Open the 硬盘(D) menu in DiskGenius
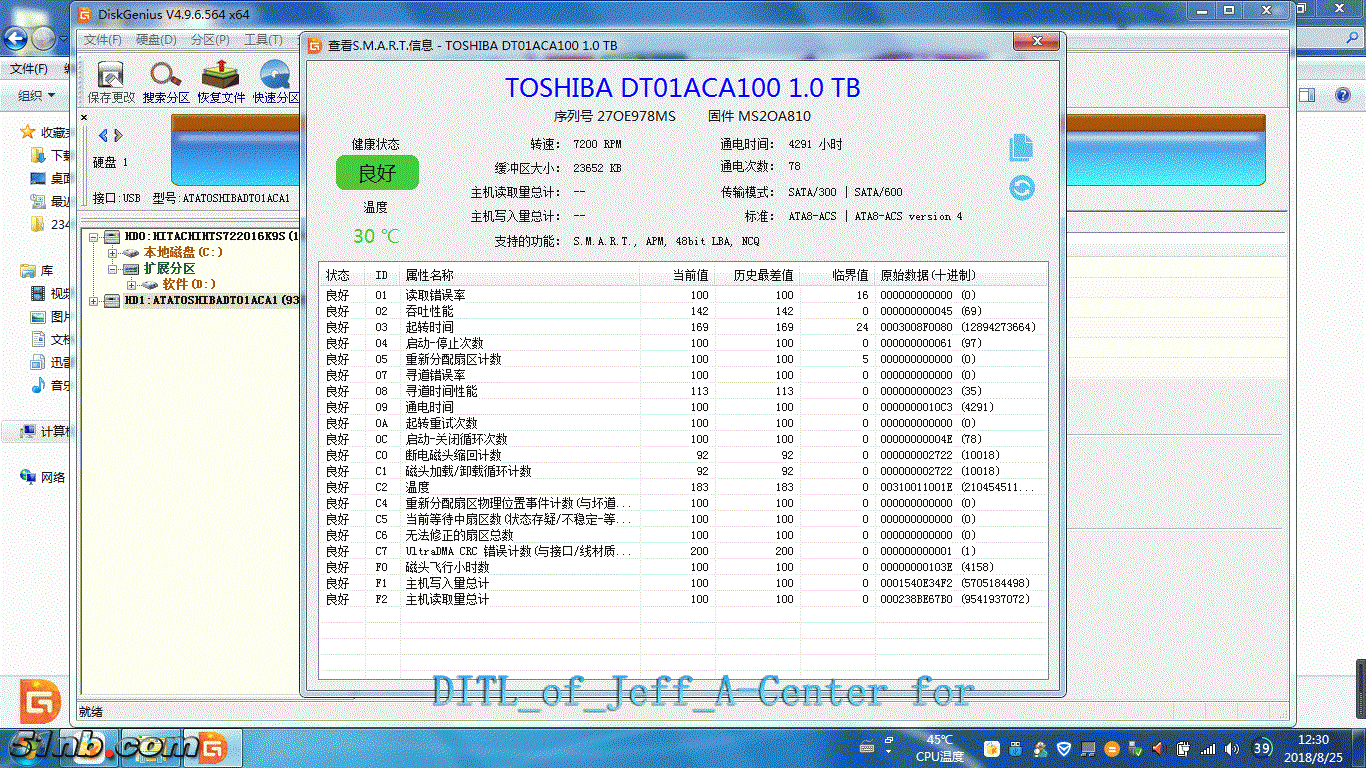The width and height of the screenshot is (1366, 768). click(155, 40)
